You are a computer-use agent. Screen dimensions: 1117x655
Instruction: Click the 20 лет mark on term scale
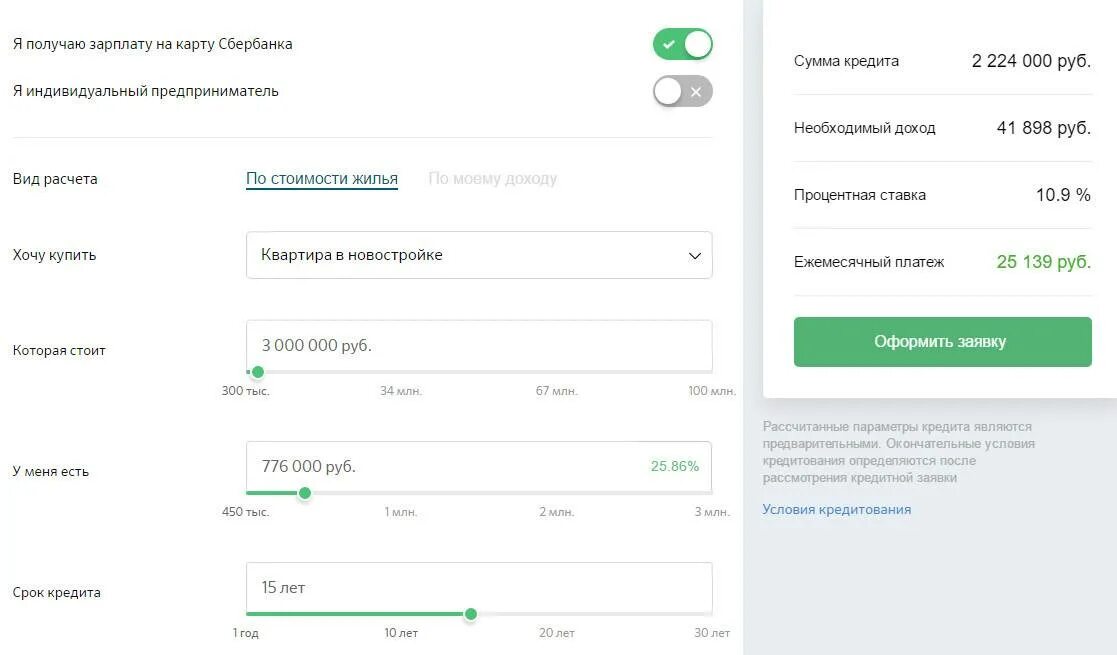(556, 633)
